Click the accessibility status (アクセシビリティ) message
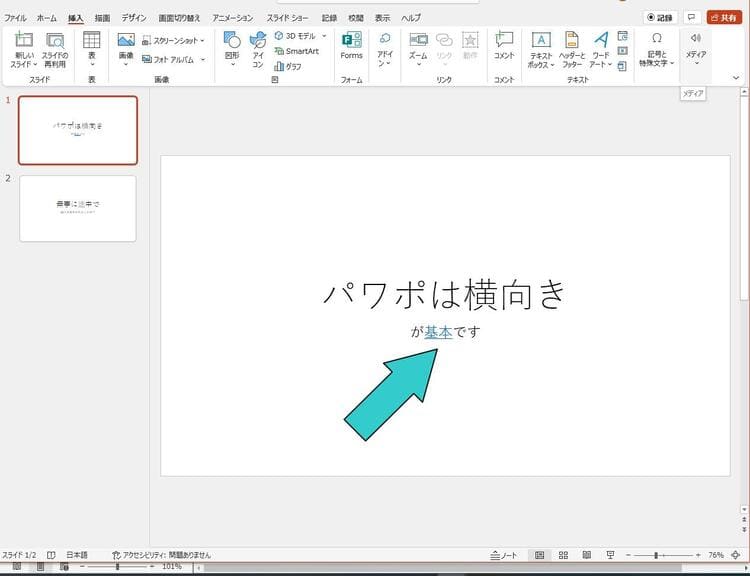750x576 pixels. pyautogui.click(x=161, y=555)
